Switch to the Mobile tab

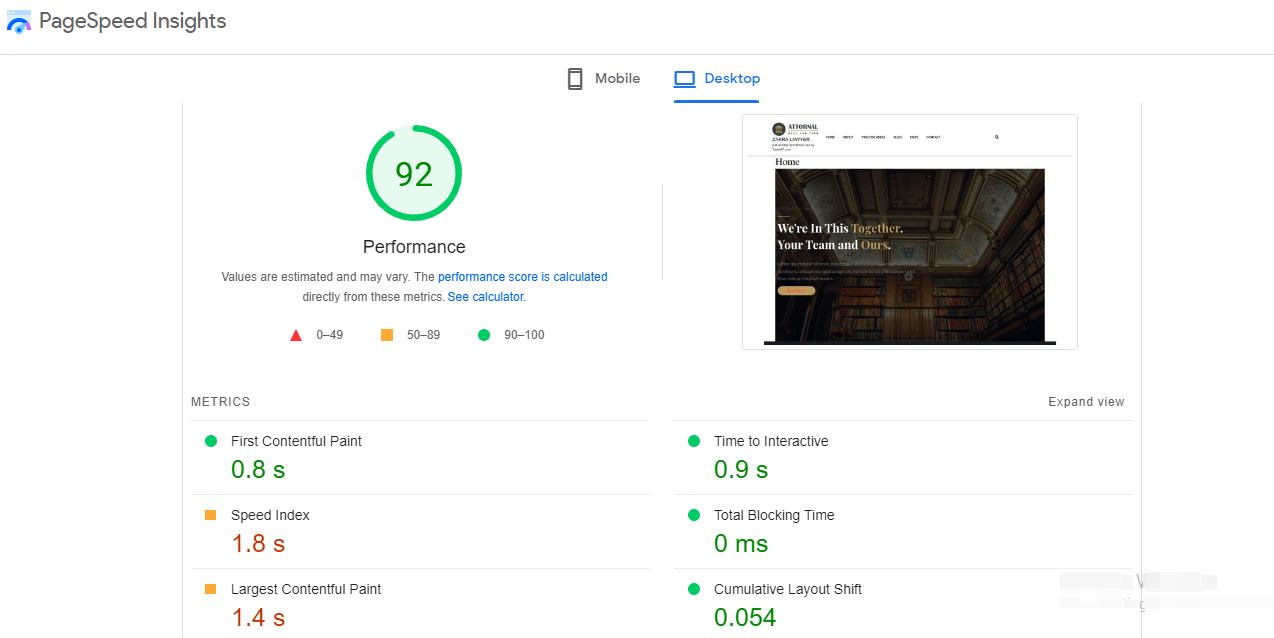pos(603,79)
